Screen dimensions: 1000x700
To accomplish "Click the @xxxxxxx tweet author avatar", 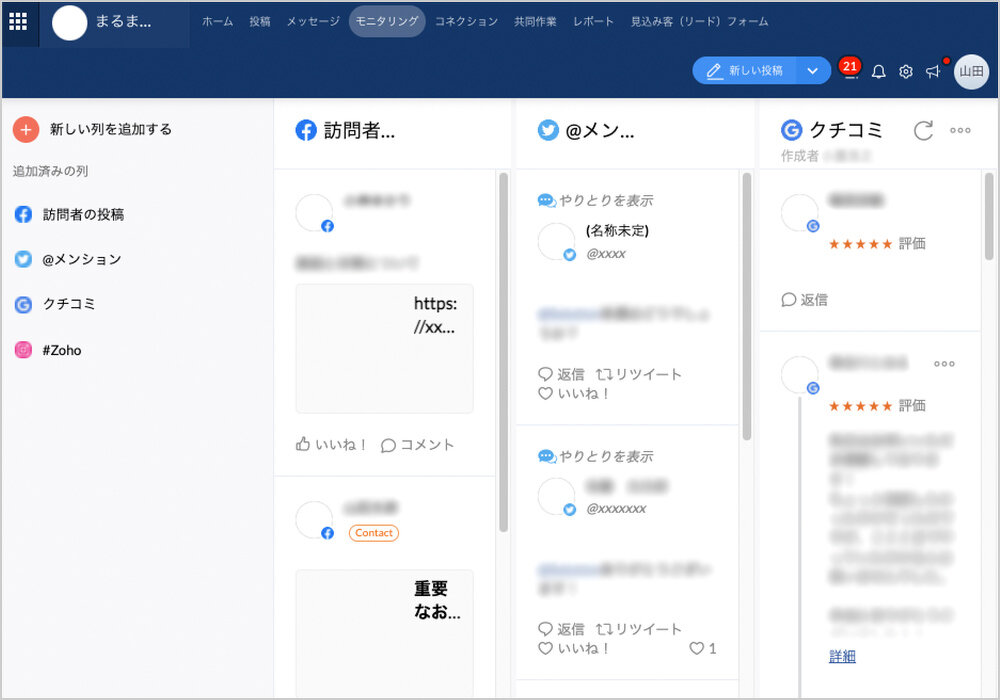I will coord(556,496).
